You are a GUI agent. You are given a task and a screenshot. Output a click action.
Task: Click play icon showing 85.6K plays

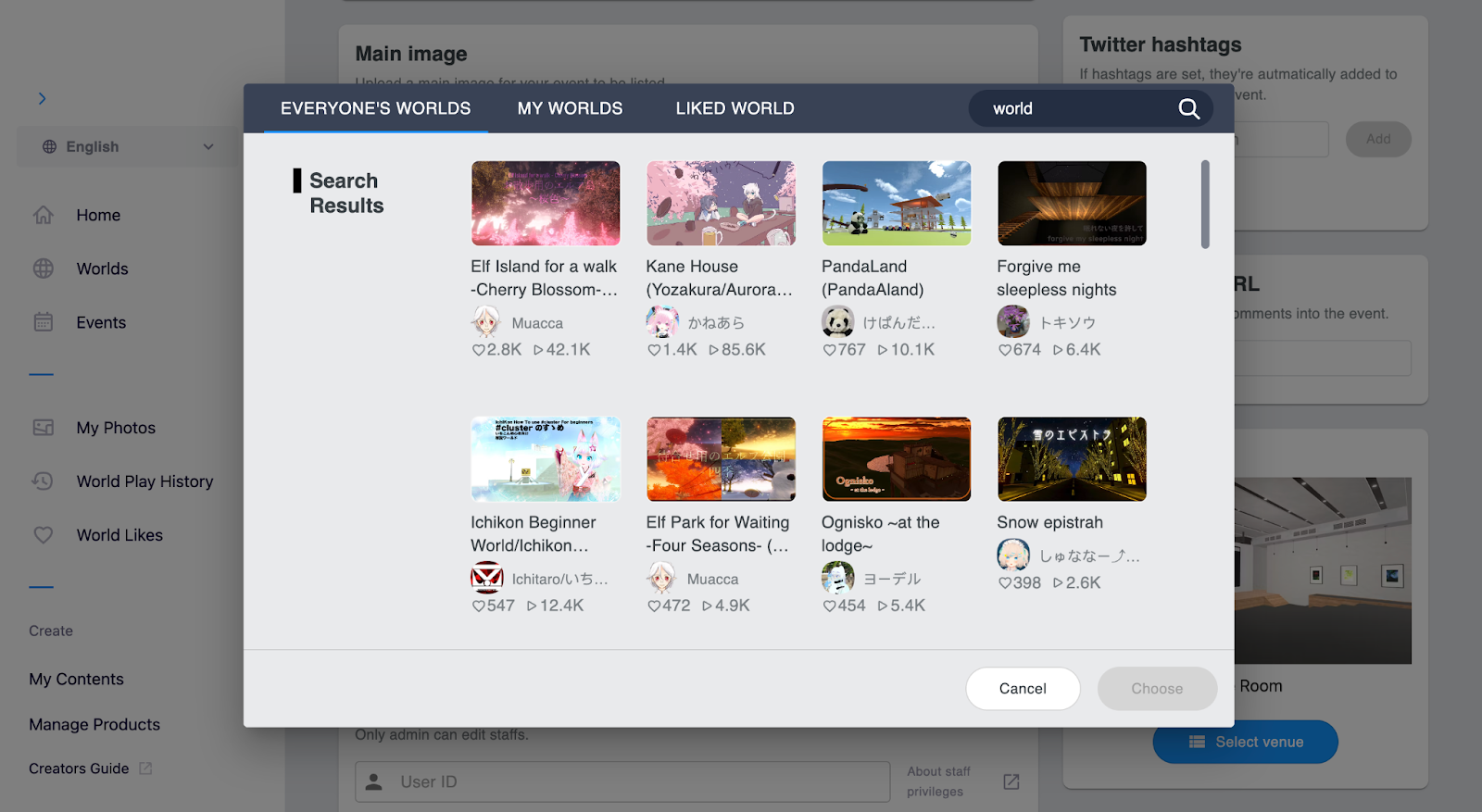[x=713, y=350]
